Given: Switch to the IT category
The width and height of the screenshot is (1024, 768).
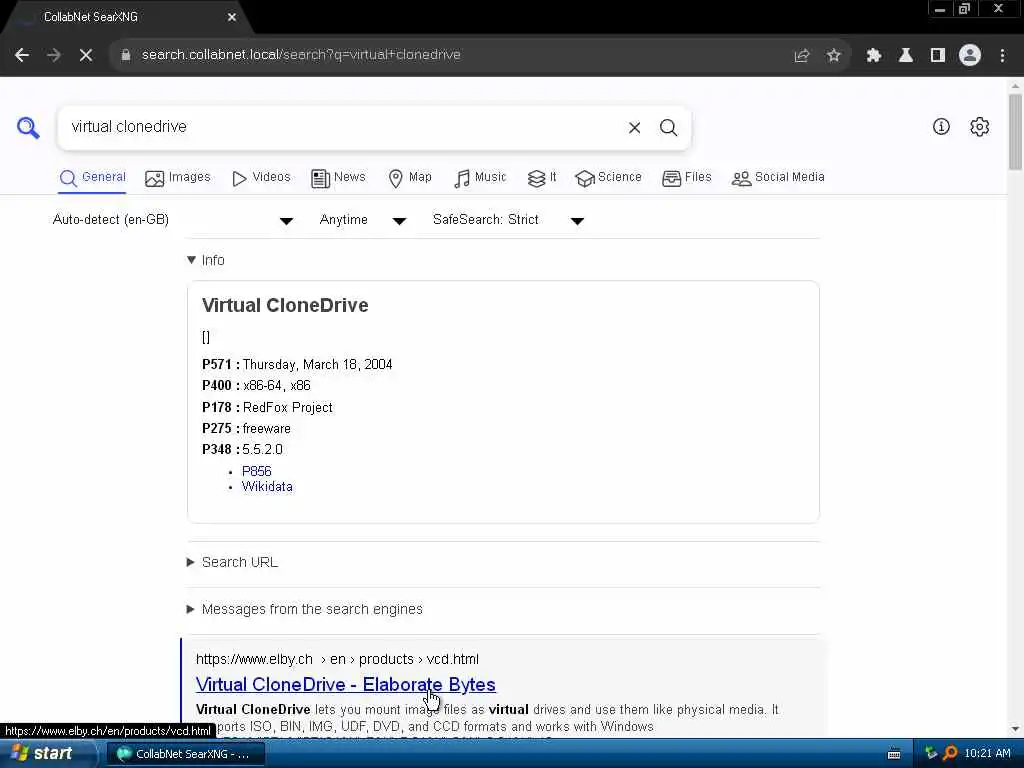Looking at the screenshot, I should (542, 178).
